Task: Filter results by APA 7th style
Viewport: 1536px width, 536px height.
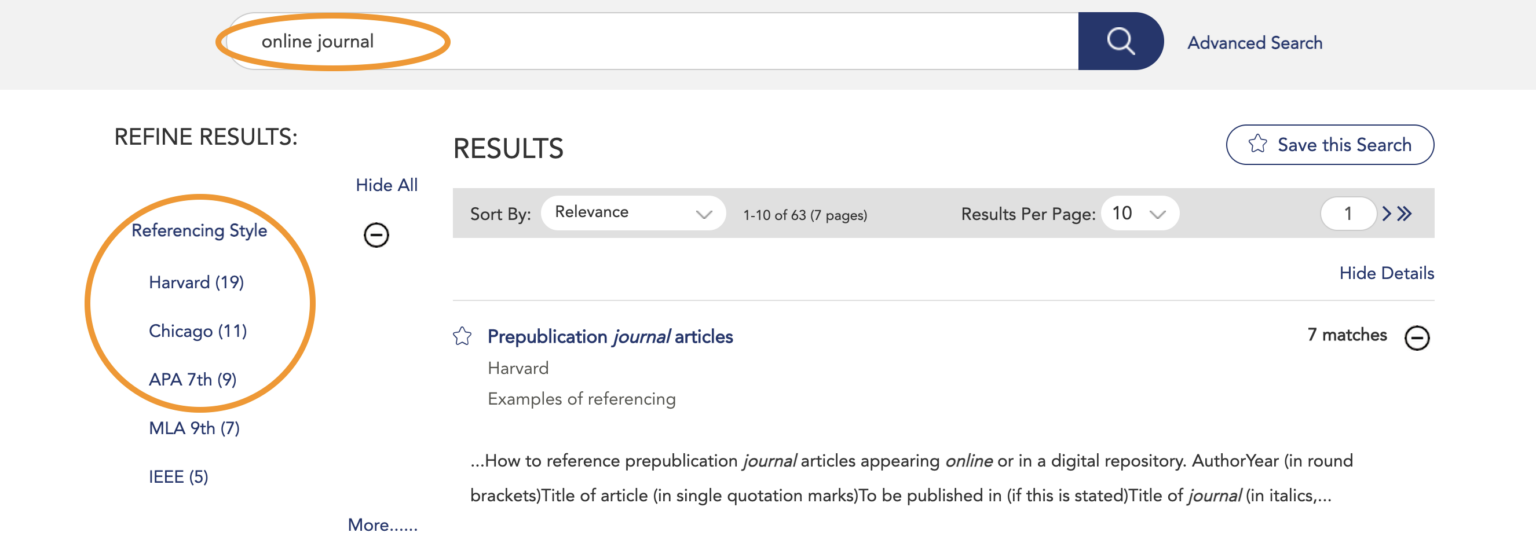Action: [192, 379]
